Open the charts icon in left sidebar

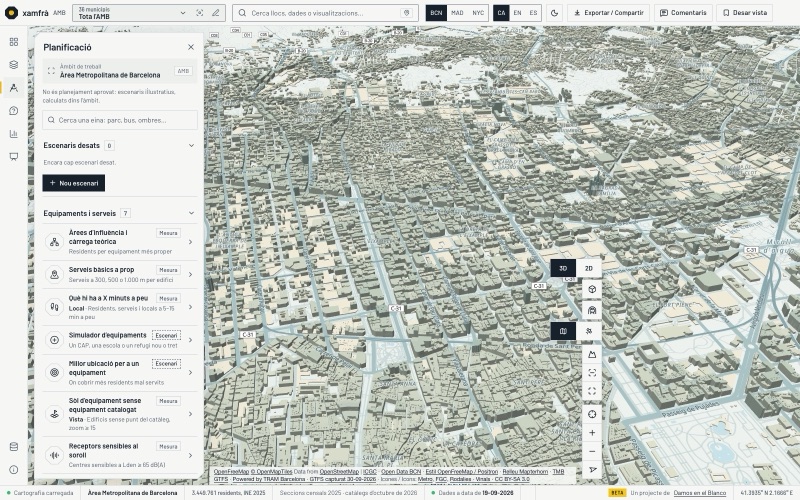point(14,134)
